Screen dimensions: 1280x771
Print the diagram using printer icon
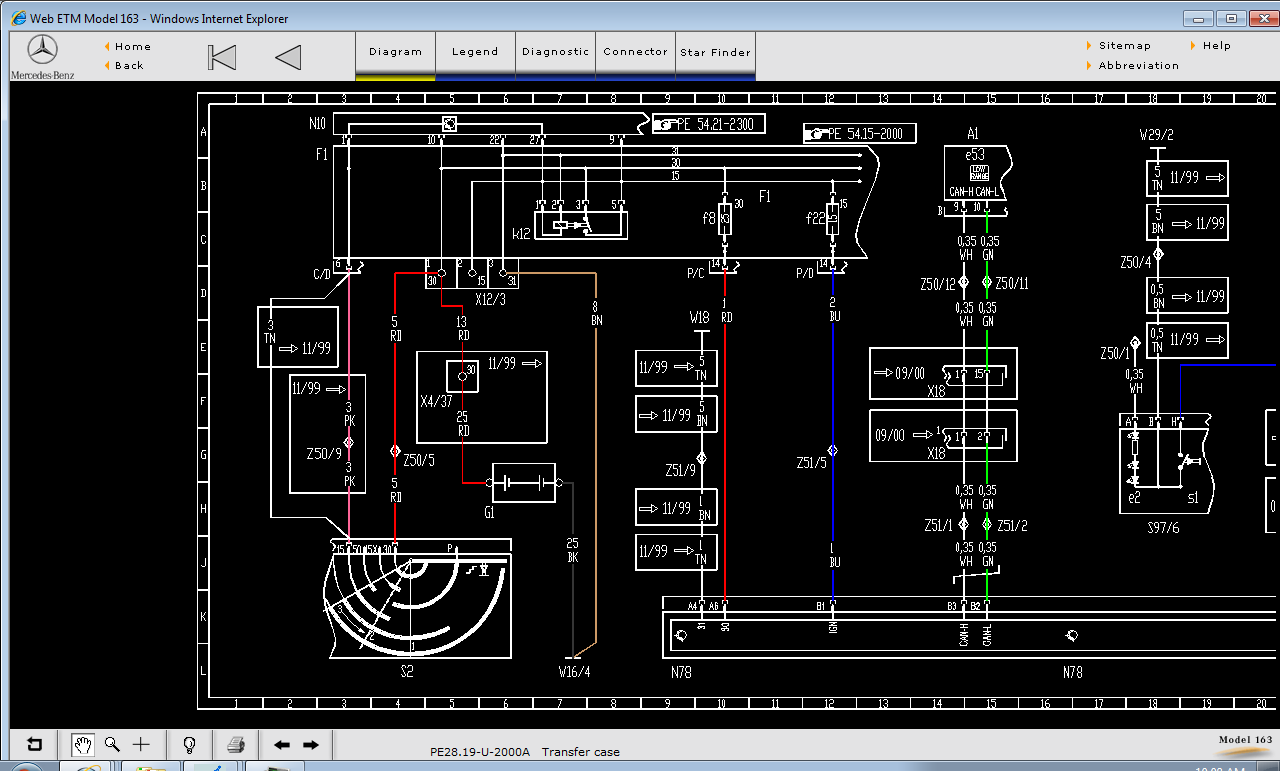coord(236,745)
